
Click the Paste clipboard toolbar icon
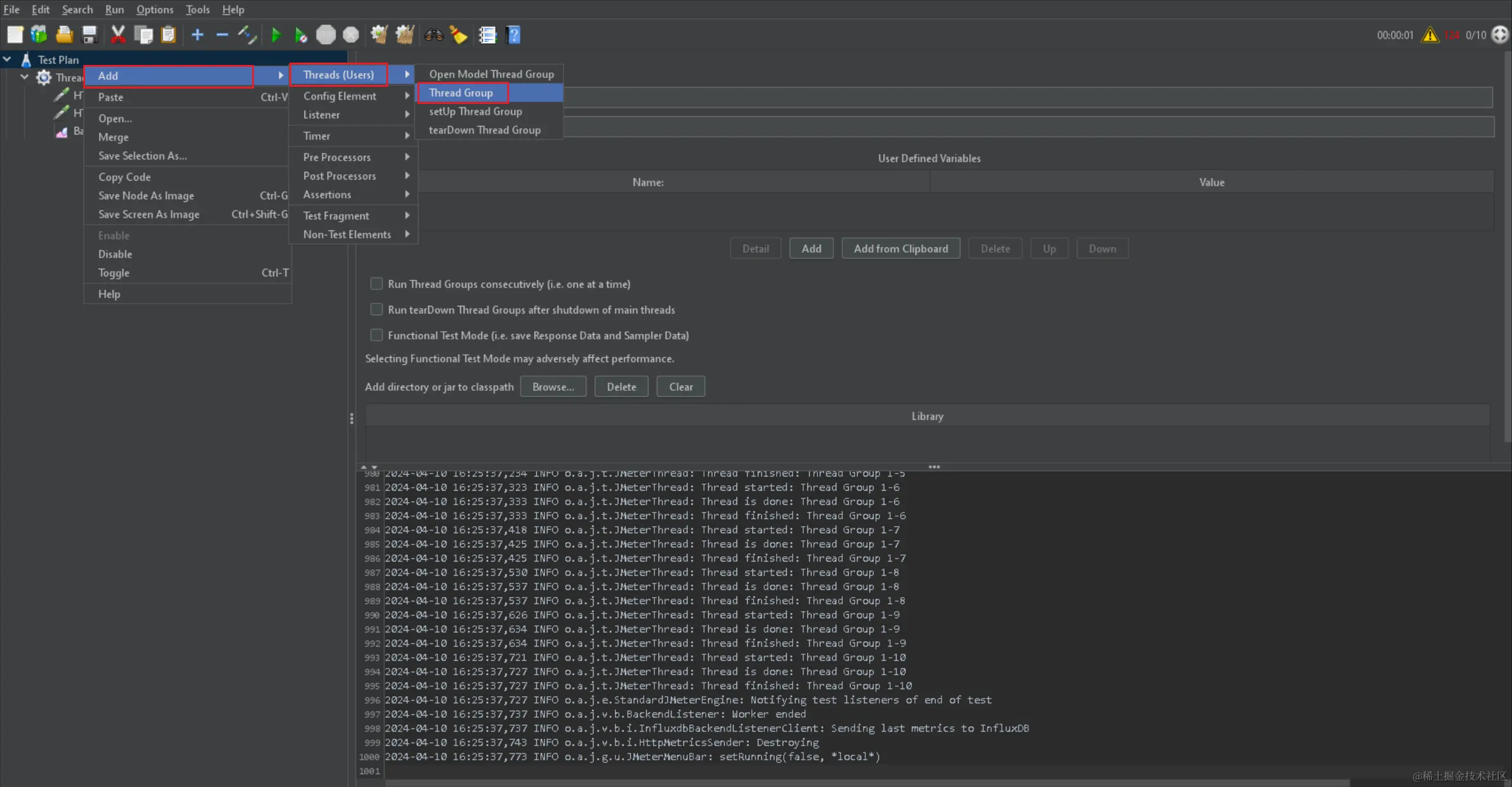(169, 35)
